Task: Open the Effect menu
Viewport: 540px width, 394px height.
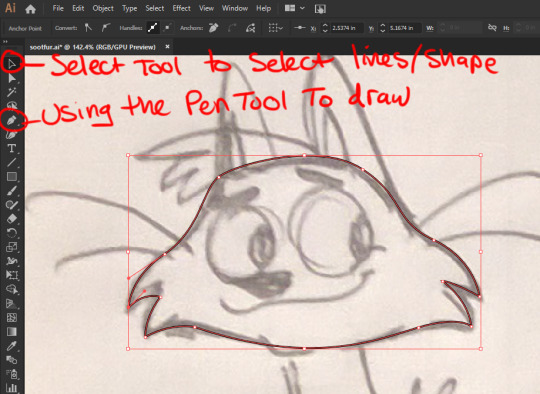Action: click(181, 8)
